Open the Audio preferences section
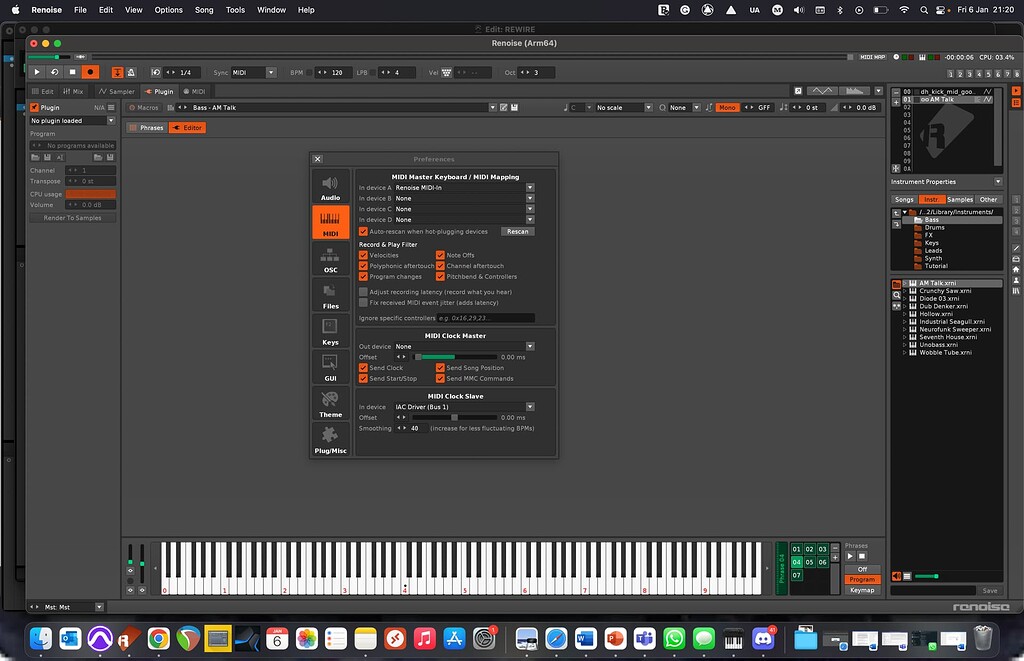1024x661 pixels. 330,187
